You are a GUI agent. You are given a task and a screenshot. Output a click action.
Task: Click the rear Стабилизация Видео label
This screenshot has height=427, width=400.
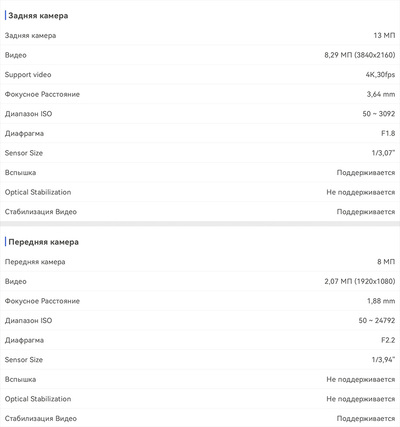pos(41,212)
